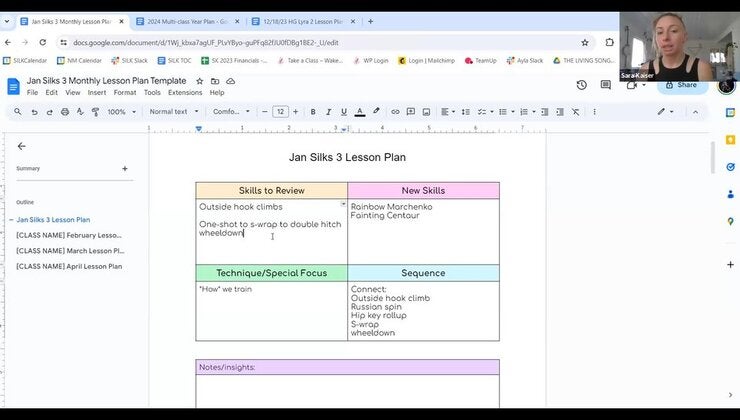Screen dimensions: 740x420
Task: Run spelling and grammar check
Action: pos(80,112)
